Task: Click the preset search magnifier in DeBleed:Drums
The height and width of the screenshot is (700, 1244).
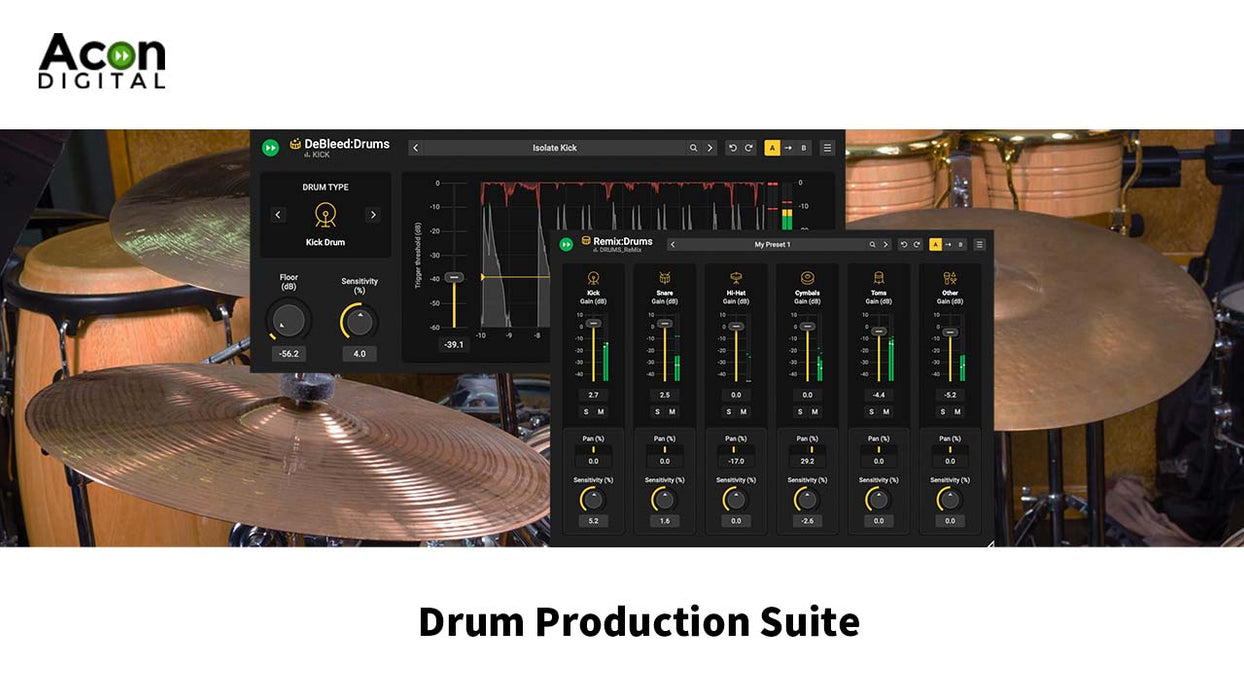Action: coord(693,147)
